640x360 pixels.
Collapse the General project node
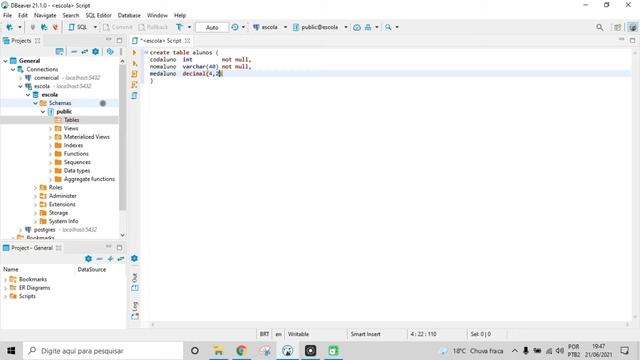[5, 61]
